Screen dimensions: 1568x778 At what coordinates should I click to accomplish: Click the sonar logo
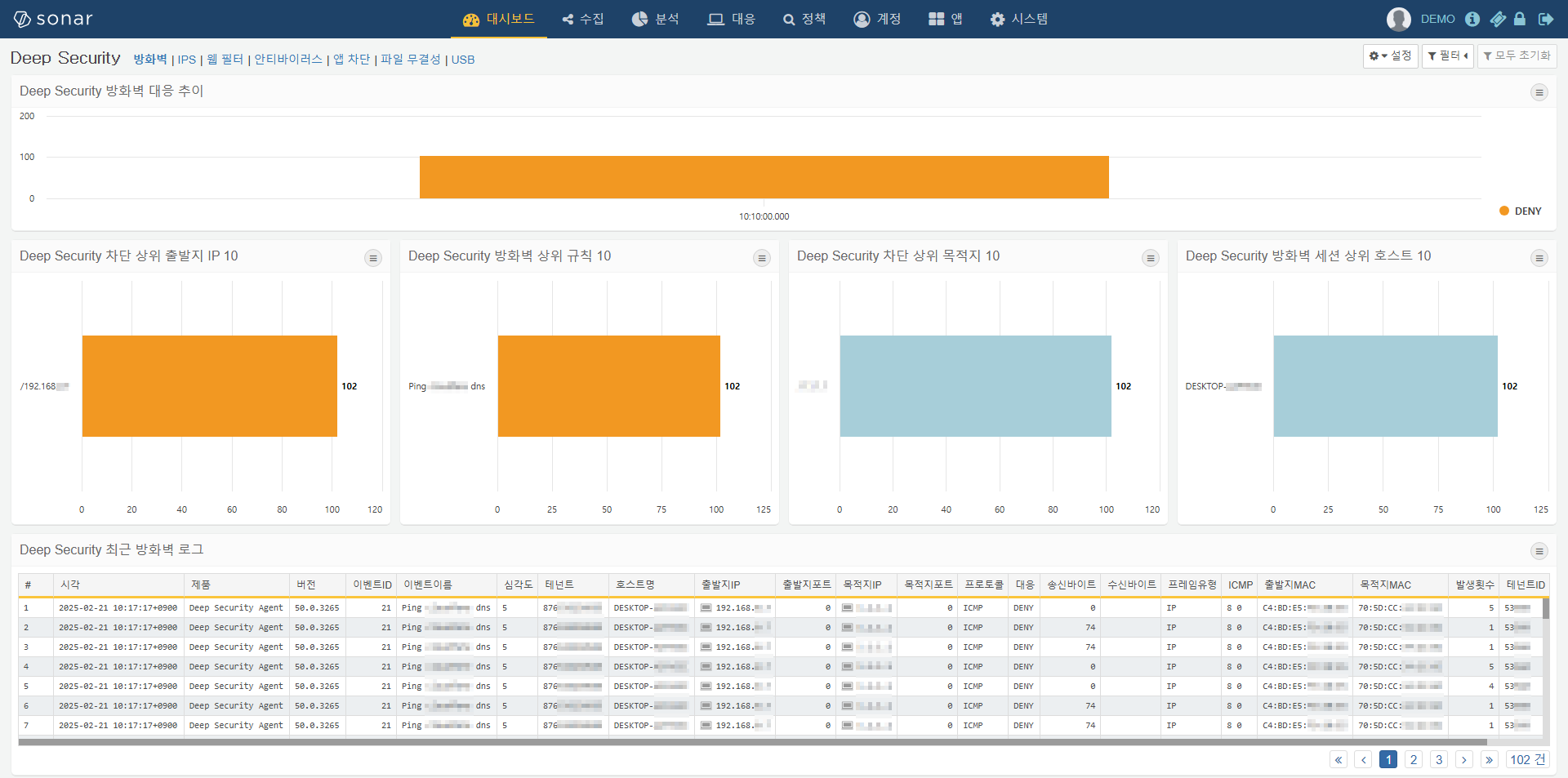[53, 19]
